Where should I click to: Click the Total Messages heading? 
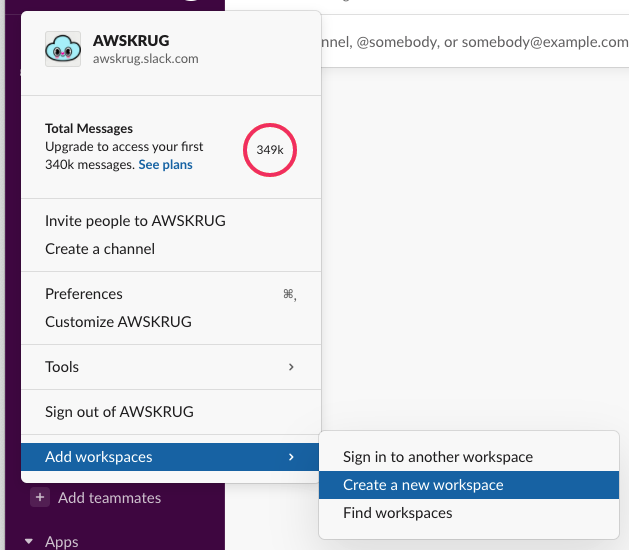[x=89, y=128]
